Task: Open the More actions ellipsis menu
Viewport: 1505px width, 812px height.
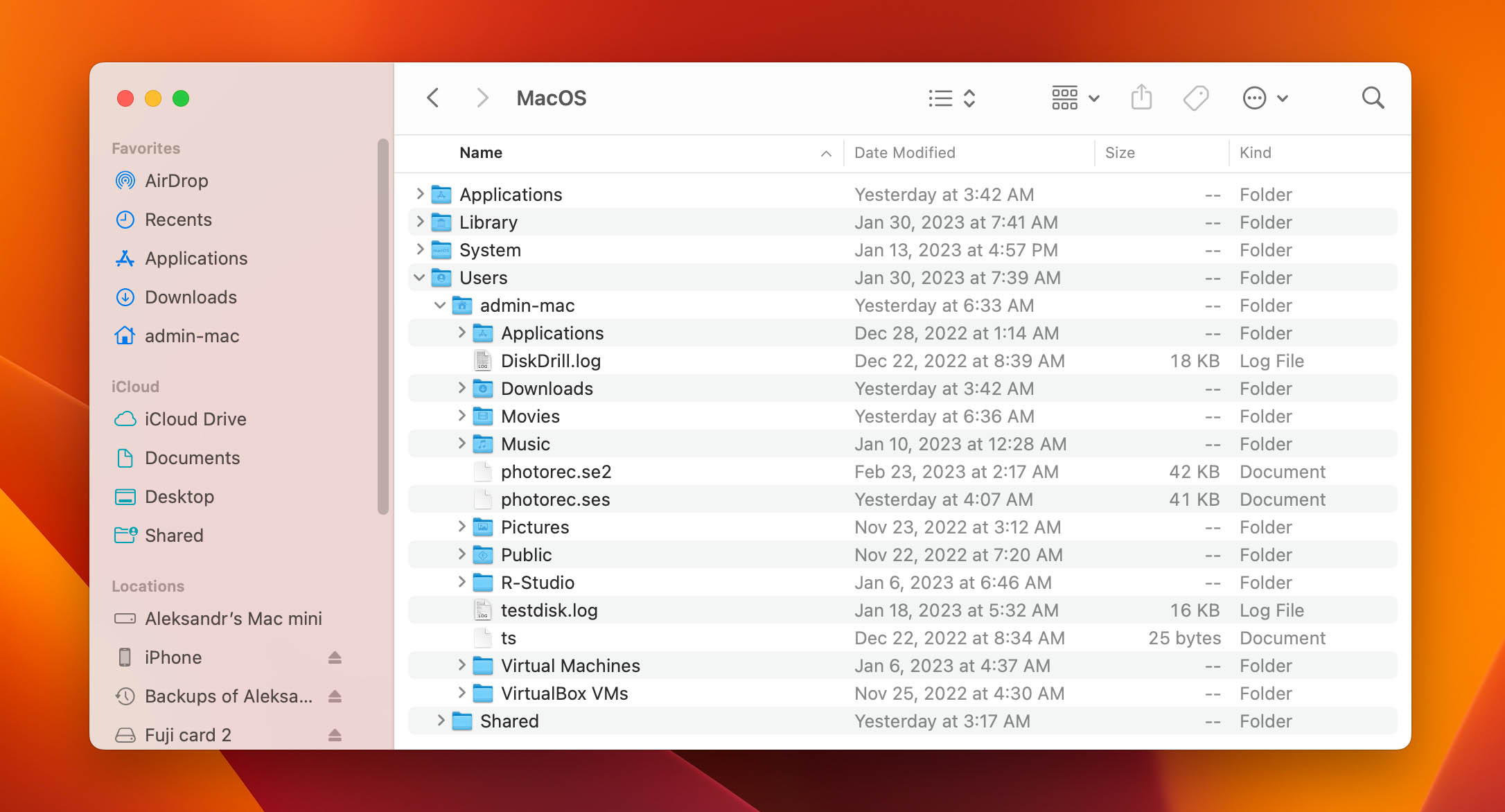Action: click(1265, 98)
